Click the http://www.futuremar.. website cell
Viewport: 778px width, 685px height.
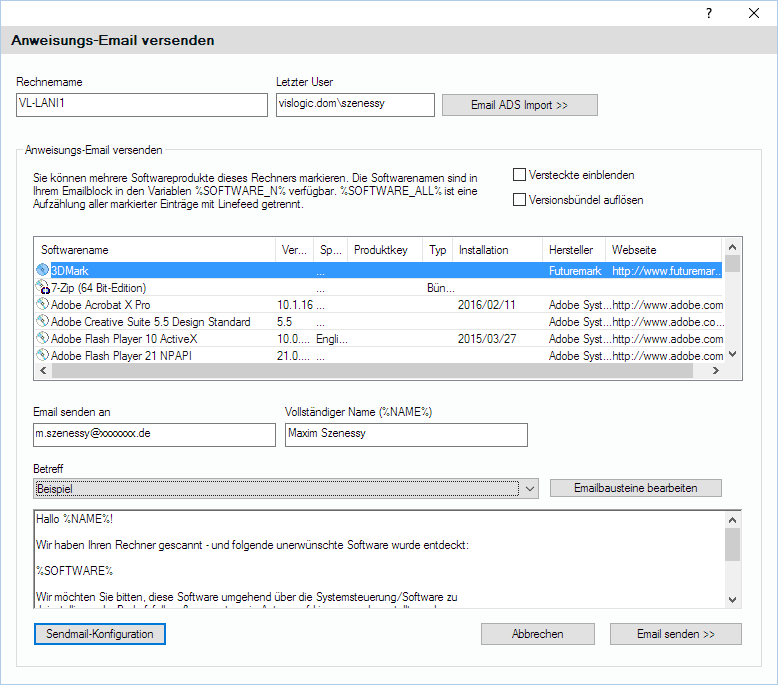tap(666, 271)
